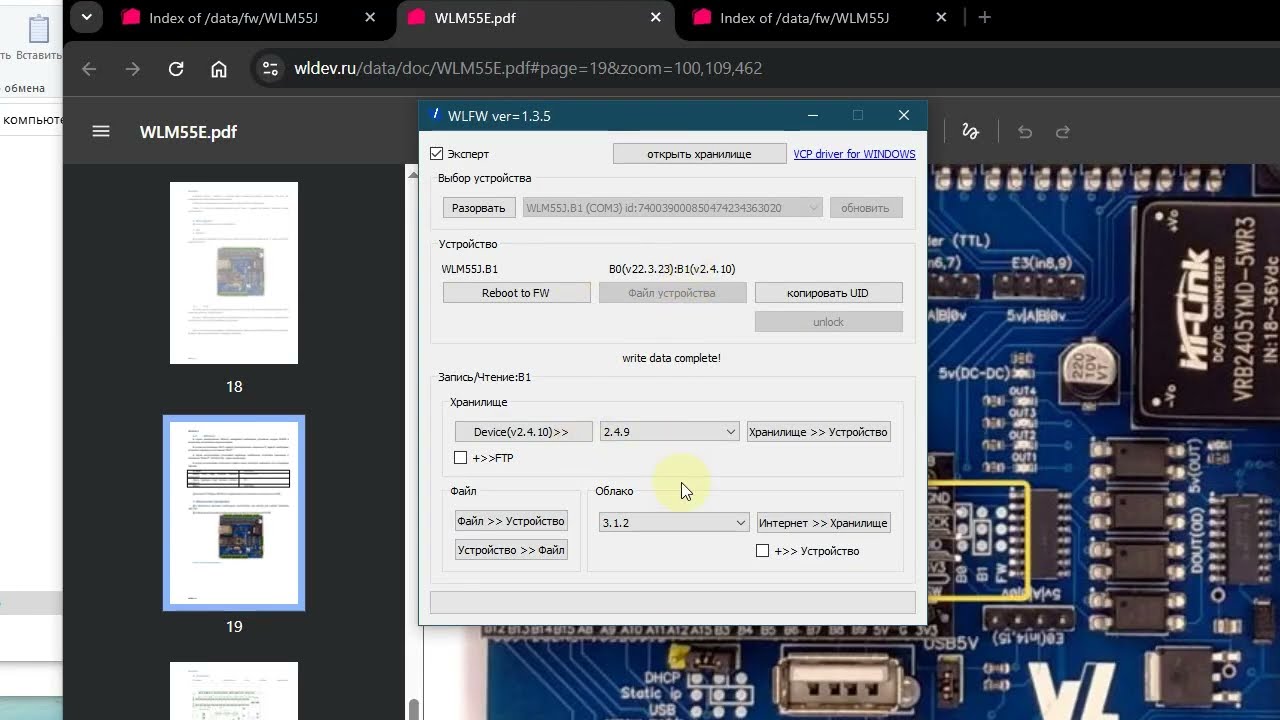The width and height of the screenshot is (1280, 720).
Task: Reload the current page
Action: (x=176, y=69)
